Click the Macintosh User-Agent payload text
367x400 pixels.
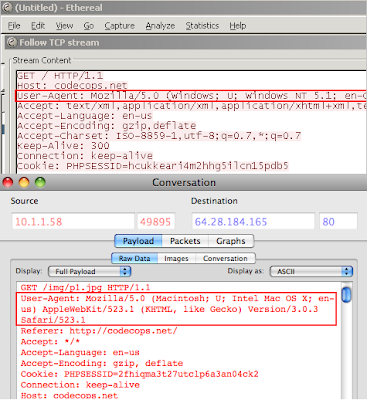point(177,309)
